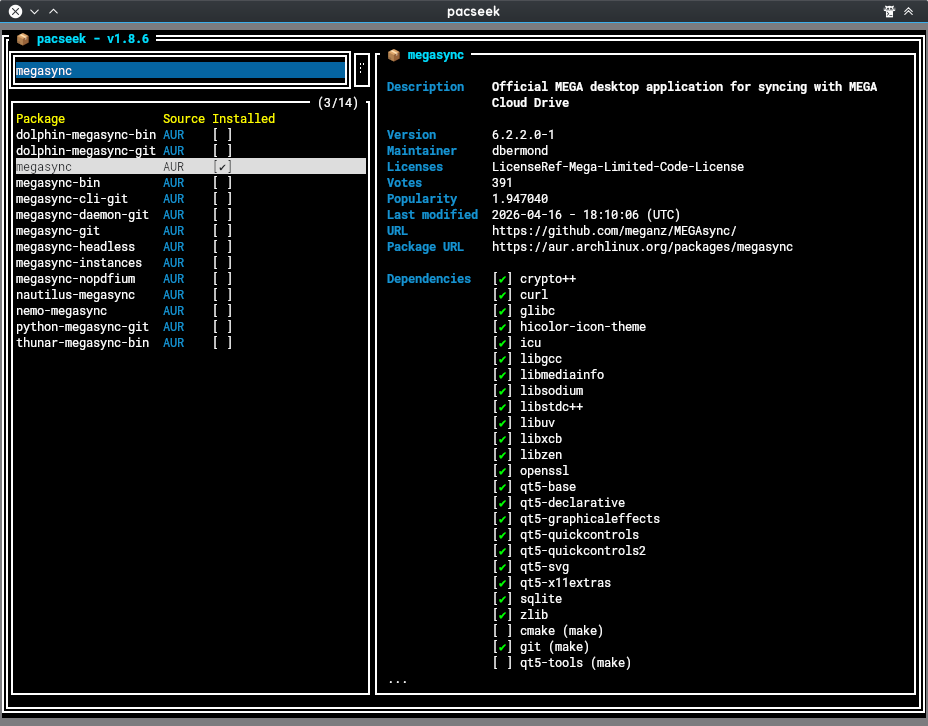Click the Installed column header
Image resolution: width=928 pixels, height=726 pixels.
click(243, 119)
